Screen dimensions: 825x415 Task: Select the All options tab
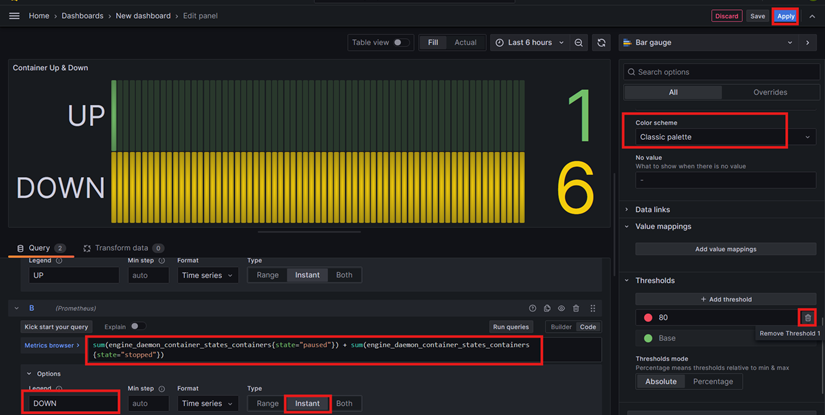point(673,92)
